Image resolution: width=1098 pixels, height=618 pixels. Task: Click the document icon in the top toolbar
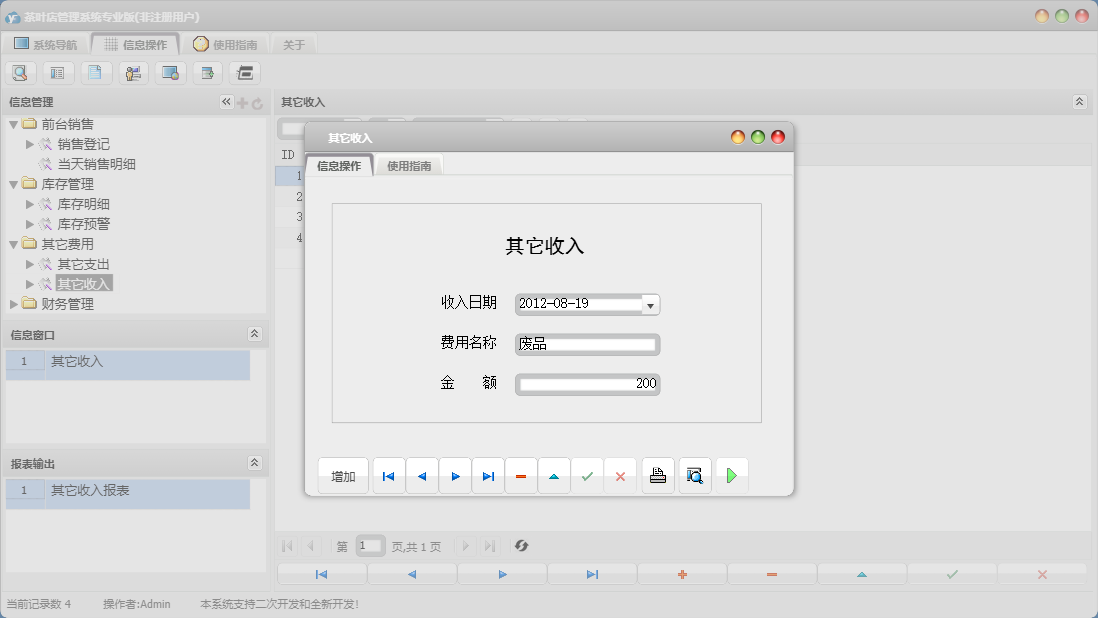(96, 72)
